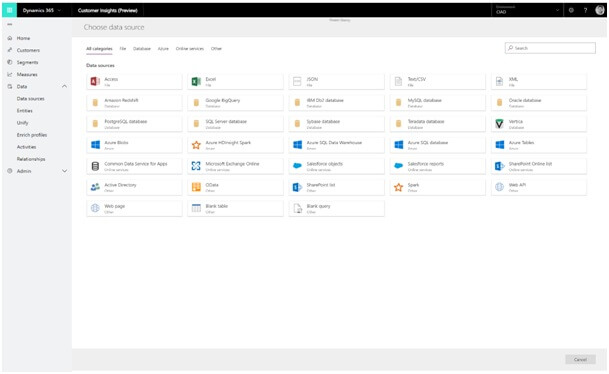Select the Amazon Redshift database icon
This screenshot has width=609, height=374.
coord(95,103)
